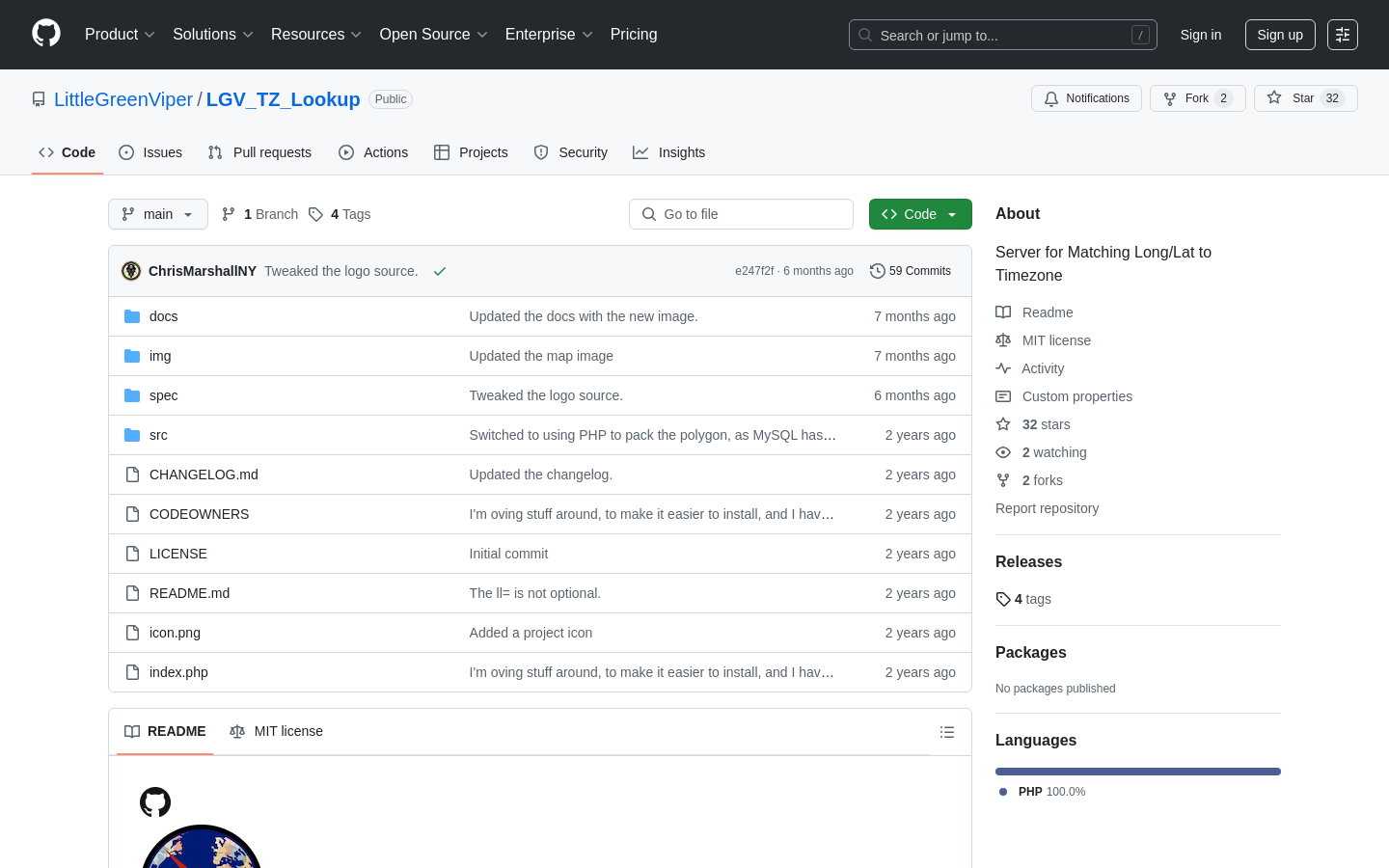This screenshot has width=1389, height=868.
Task: Click the branch icon beside 1 Branch
Action: (229, 214)
